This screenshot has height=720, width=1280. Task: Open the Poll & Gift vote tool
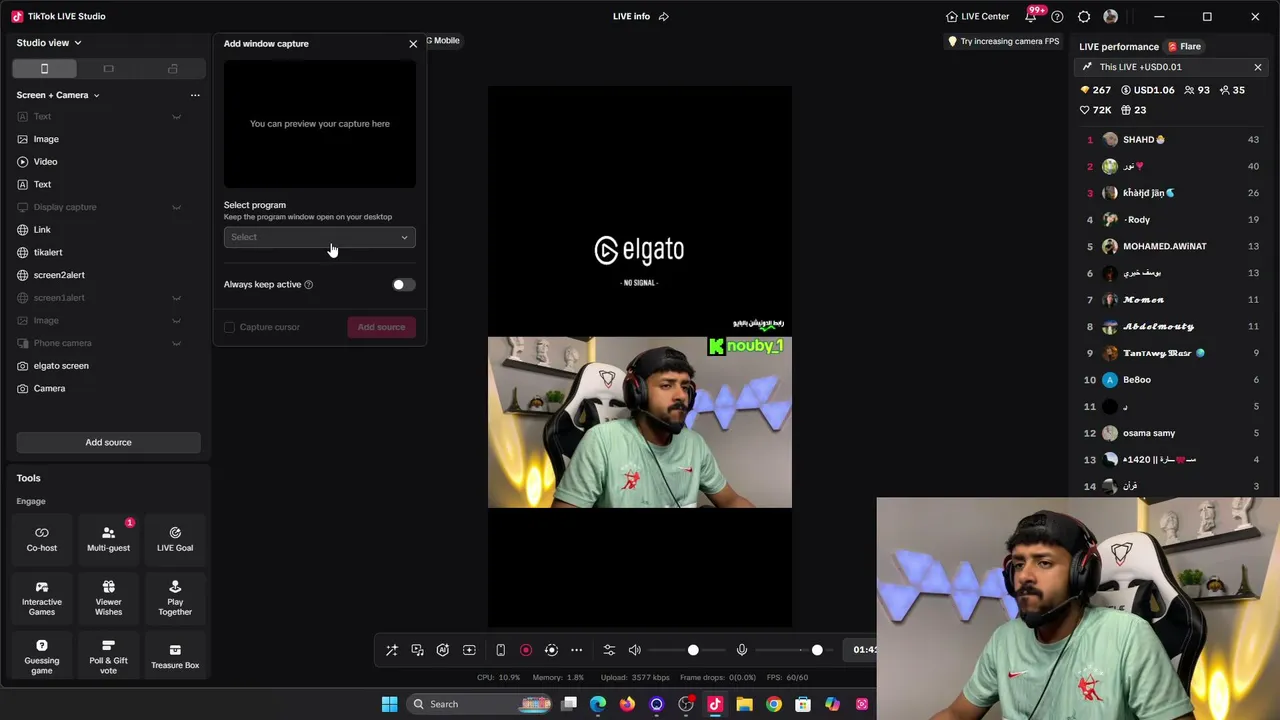click(108, 657)
